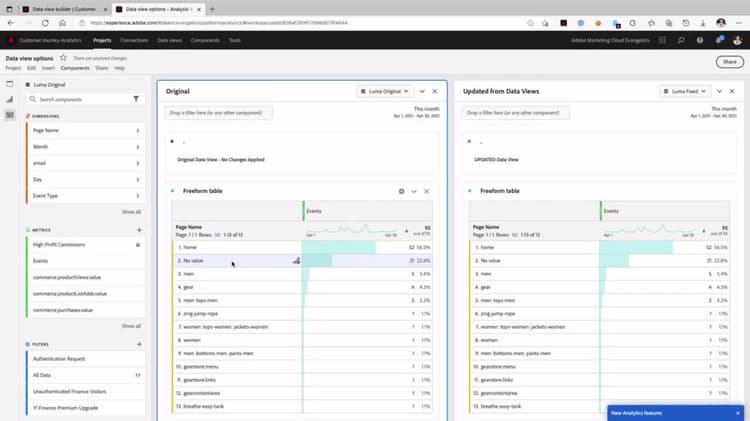Close the Updated from Data Views panel
Image resolution: width=750 pixels, height=421 pixels.
pos(732,91)
